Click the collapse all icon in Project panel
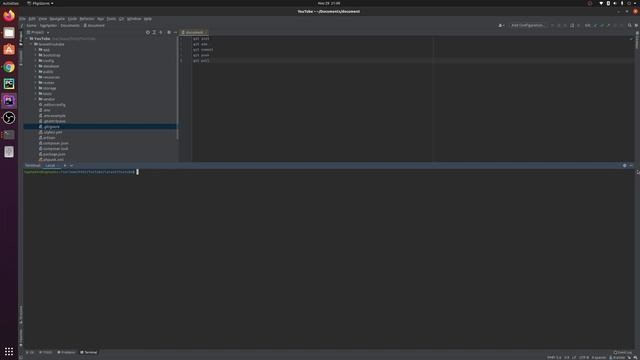This screenshot has width=640, height=360. [161, 32]
